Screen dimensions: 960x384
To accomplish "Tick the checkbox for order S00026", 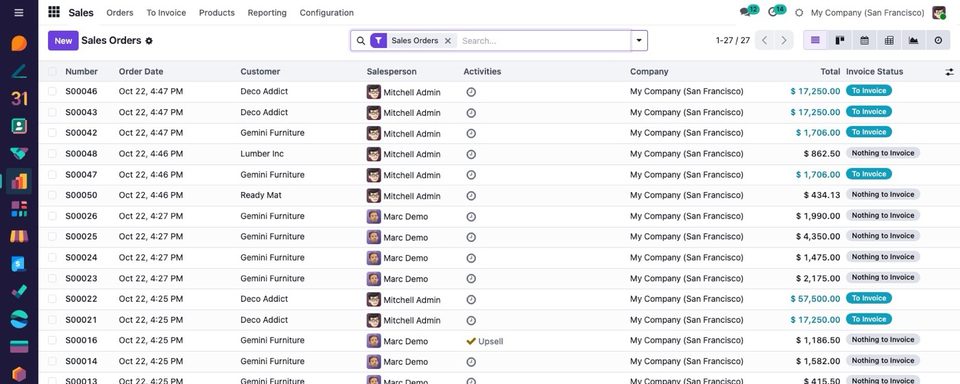I will pos(52,216).
